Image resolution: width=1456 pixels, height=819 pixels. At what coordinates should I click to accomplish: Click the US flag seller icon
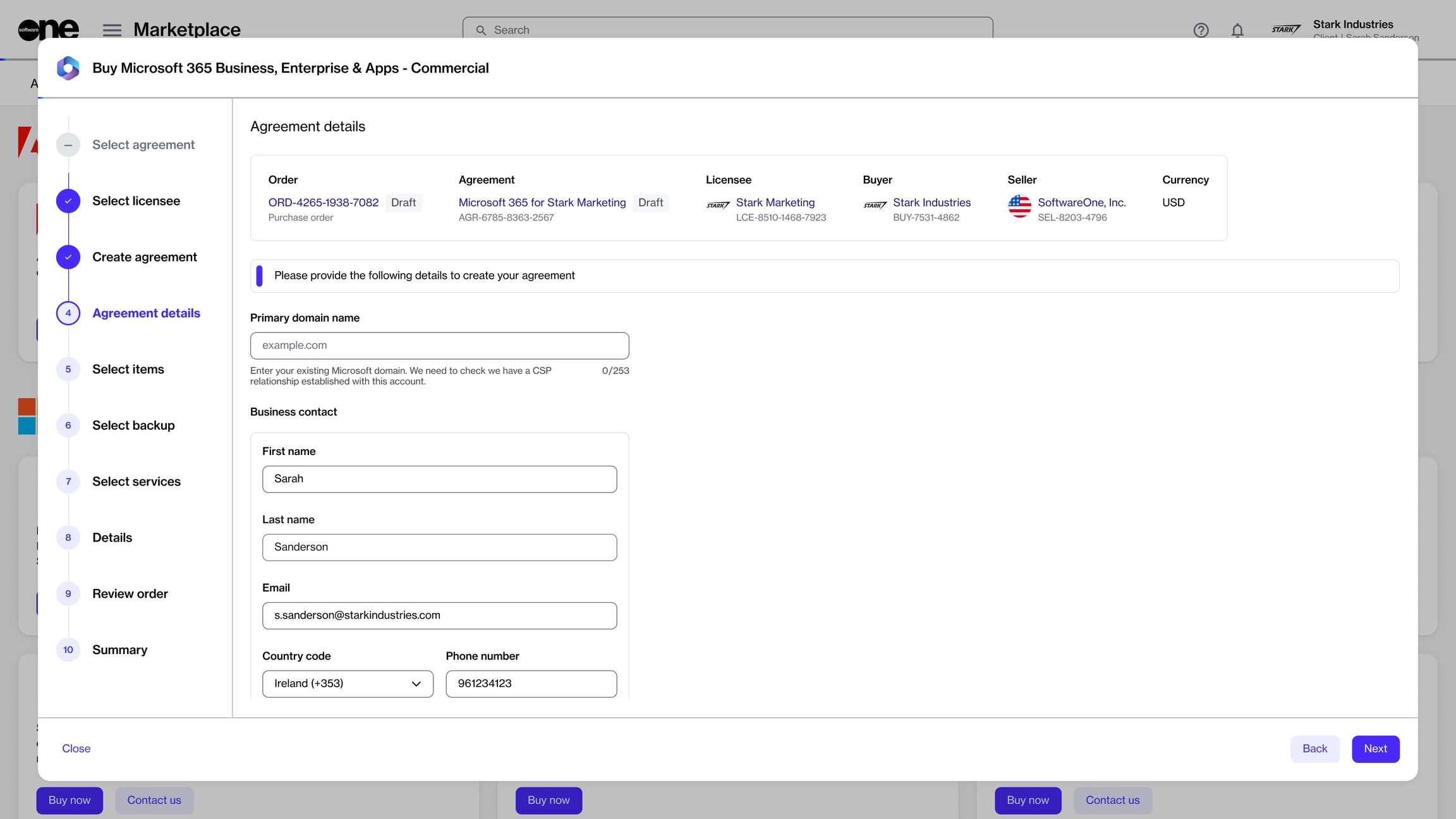[1019, 206]
